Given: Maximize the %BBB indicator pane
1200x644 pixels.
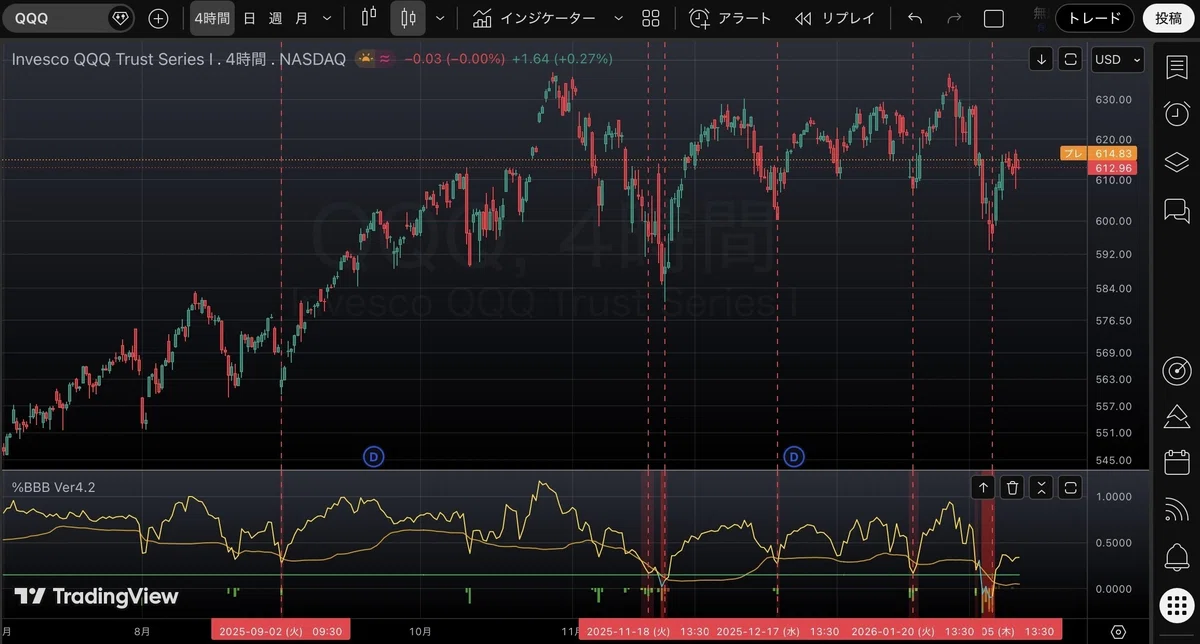Looking at the screenshot, I should (x=1070, y=487).
